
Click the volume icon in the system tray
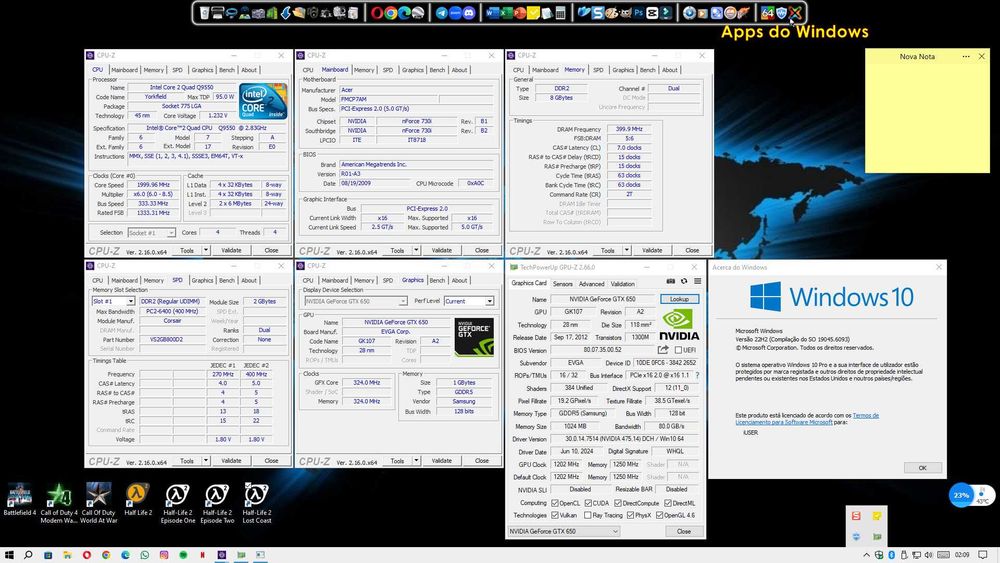coord(929,555)
